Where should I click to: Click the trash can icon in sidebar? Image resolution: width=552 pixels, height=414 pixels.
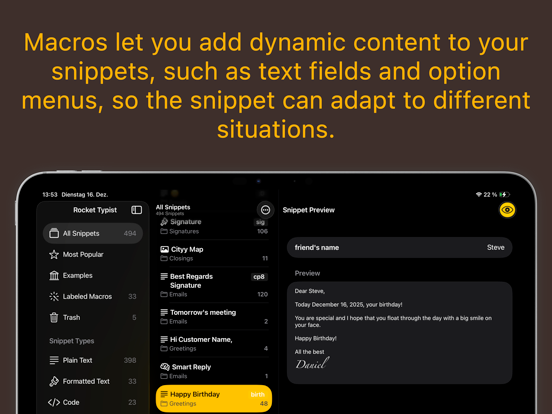pos(54,318)
